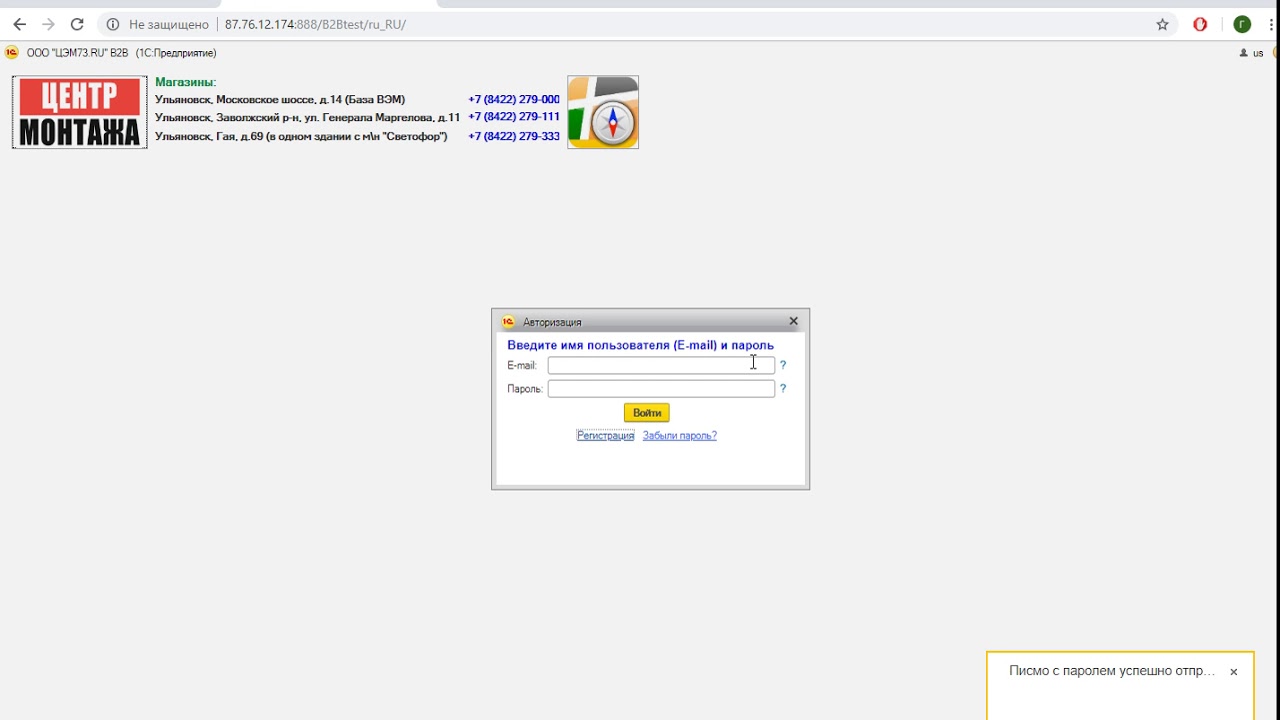The width and height of the screenshot is (1280, 720).
Task: Click the user icon next to 'us'
Action: pyautogui.click(x=1244, y=53)
